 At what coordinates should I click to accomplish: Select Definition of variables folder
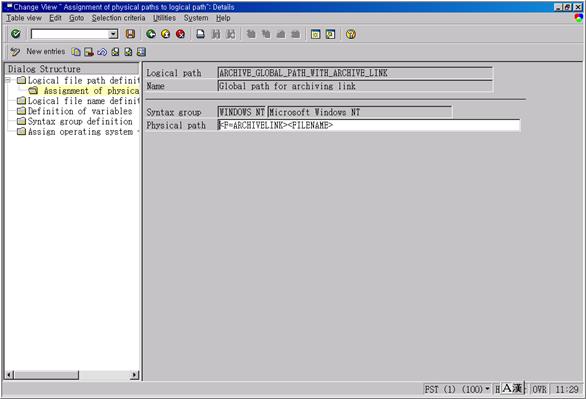tap(80, 111)
